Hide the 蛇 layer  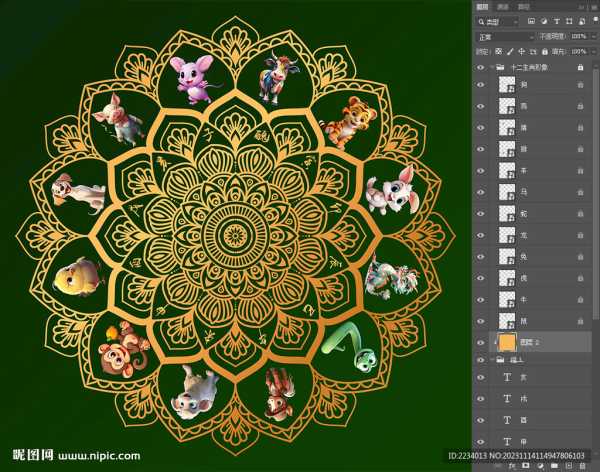[x=481, y=214]
